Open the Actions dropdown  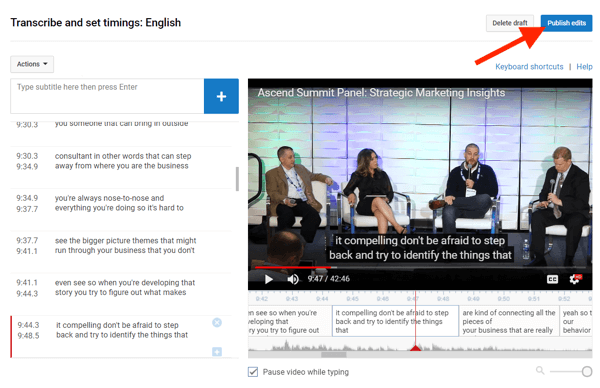[32, 64]
